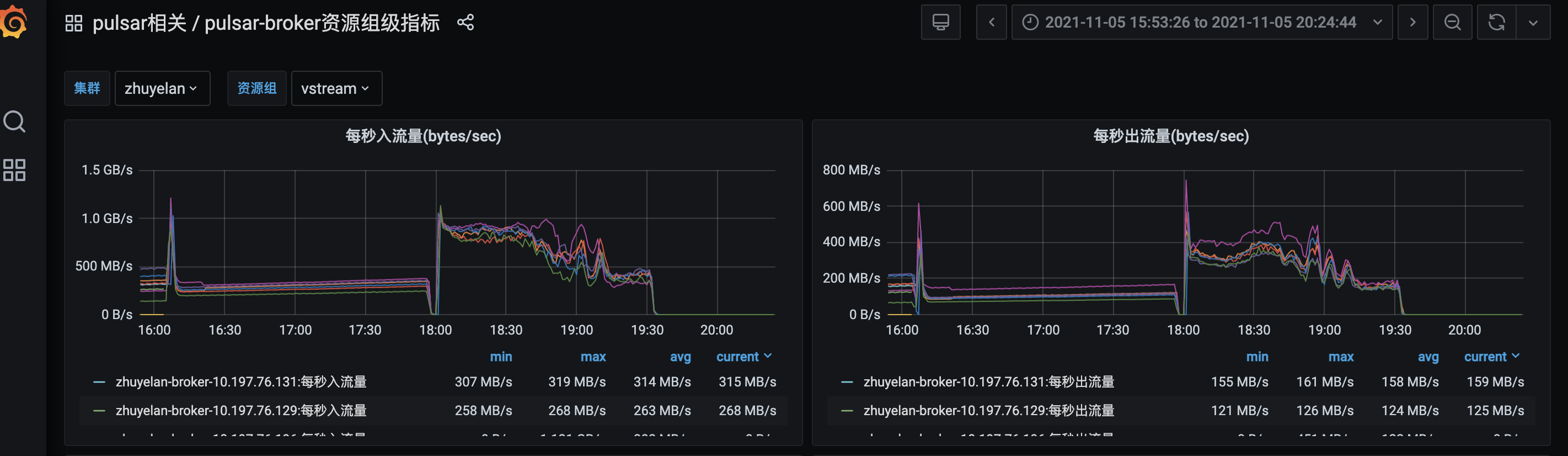Open pulsar相关 folder breadcrumb
This screenshot has height=456, width=1568.
[x=140, y=23]
